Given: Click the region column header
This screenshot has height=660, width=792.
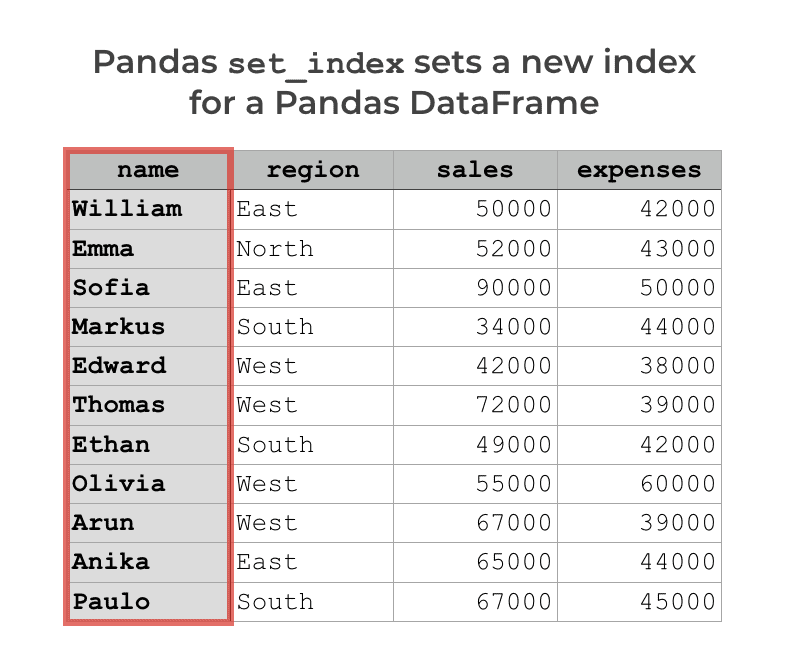Looking at the screenshot, I should pos(313,170).
